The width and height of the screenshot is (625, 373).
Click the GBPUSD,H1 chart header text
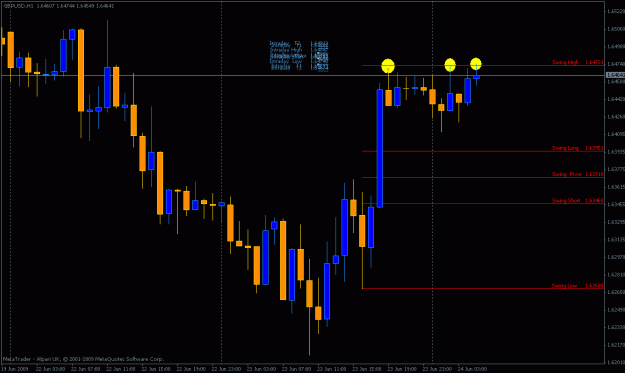[59, 6]
